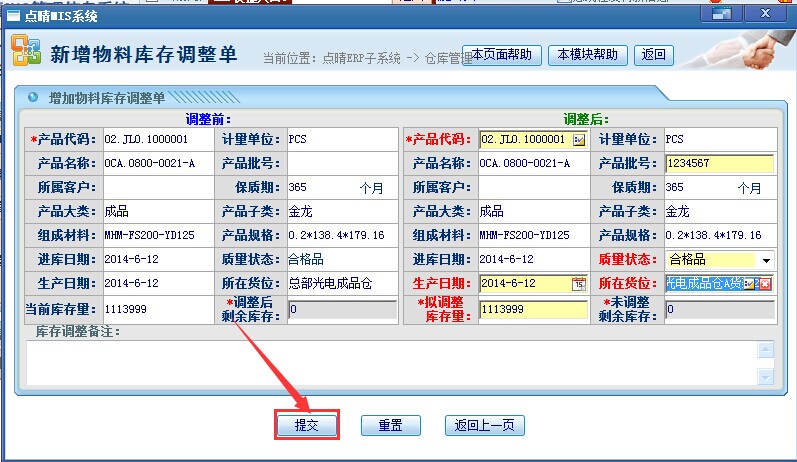Image resolution: width=797 pixels, height=462 pixels.
Task: Click the 未调整剩余库存 field showing 0
Action: point(720,309)
